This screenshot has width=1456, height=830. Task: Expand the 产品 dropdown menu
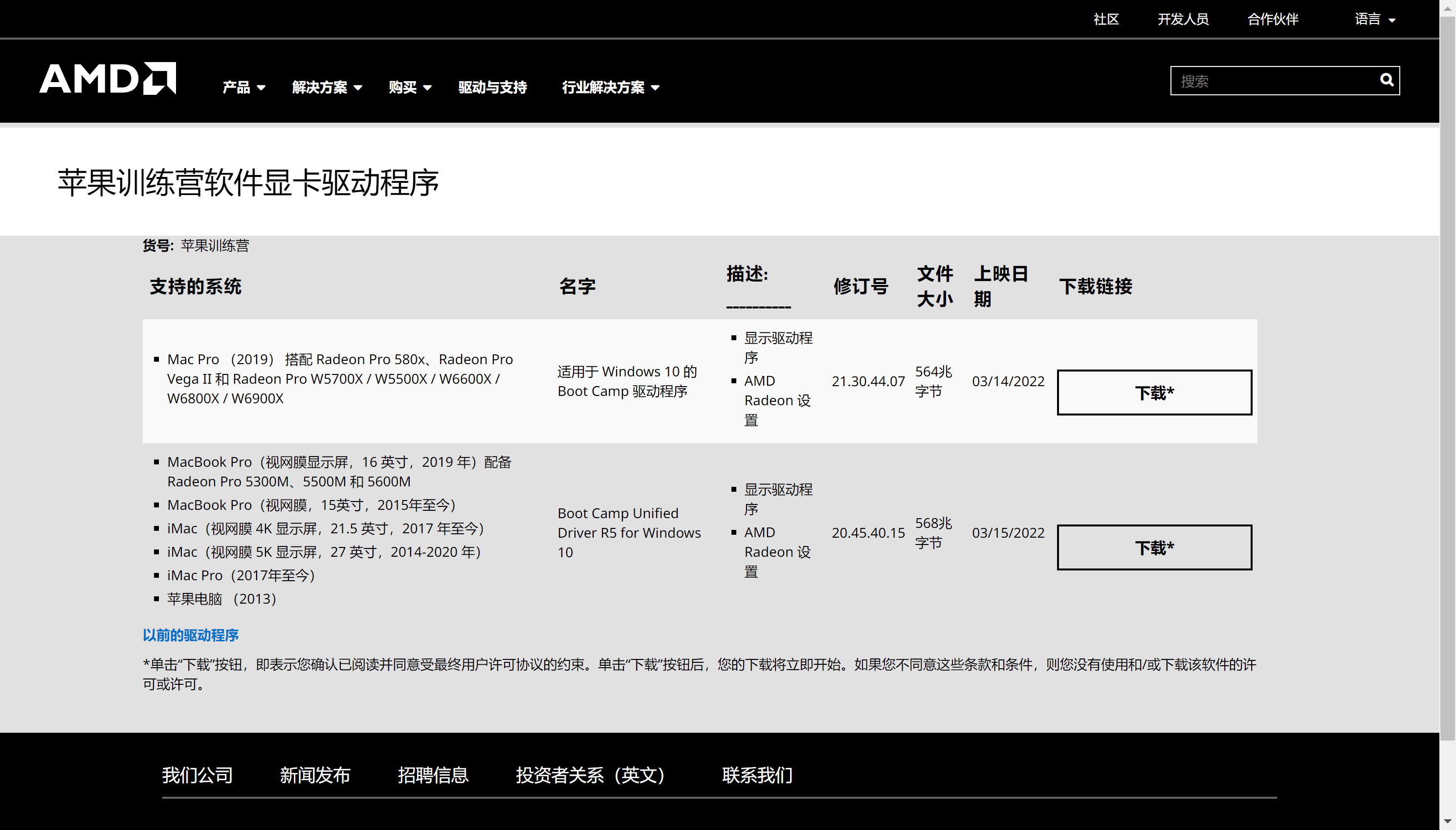point(243,87)
